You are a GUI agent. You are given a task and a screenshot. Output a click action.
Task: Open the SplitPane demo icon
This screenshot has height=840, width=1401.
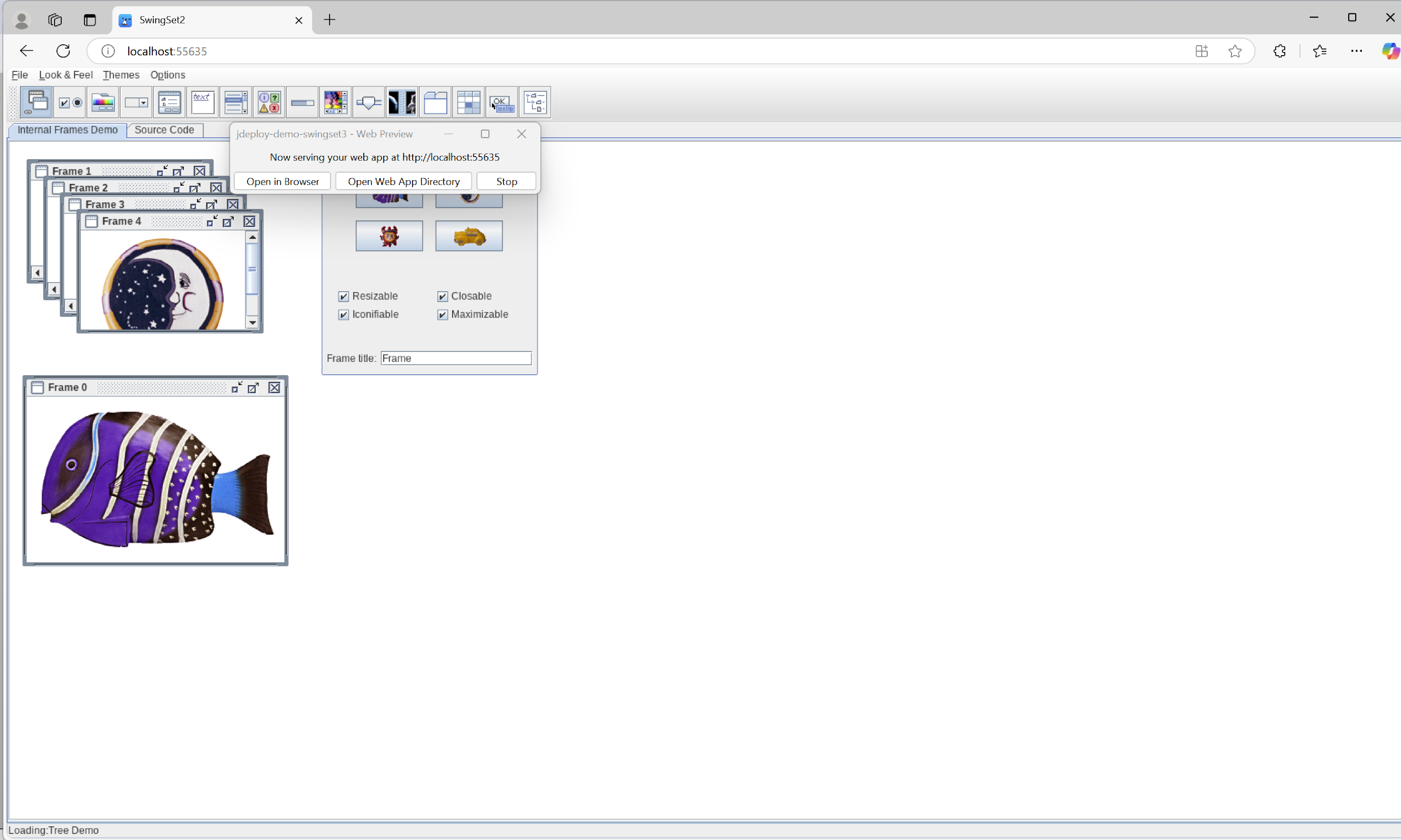pos(402,102)
